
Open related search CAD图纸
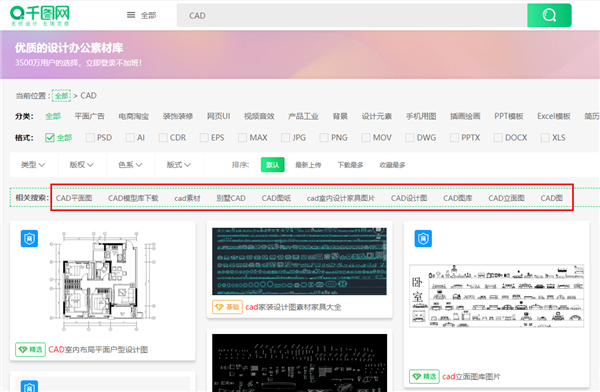click(x=276, y=198)
